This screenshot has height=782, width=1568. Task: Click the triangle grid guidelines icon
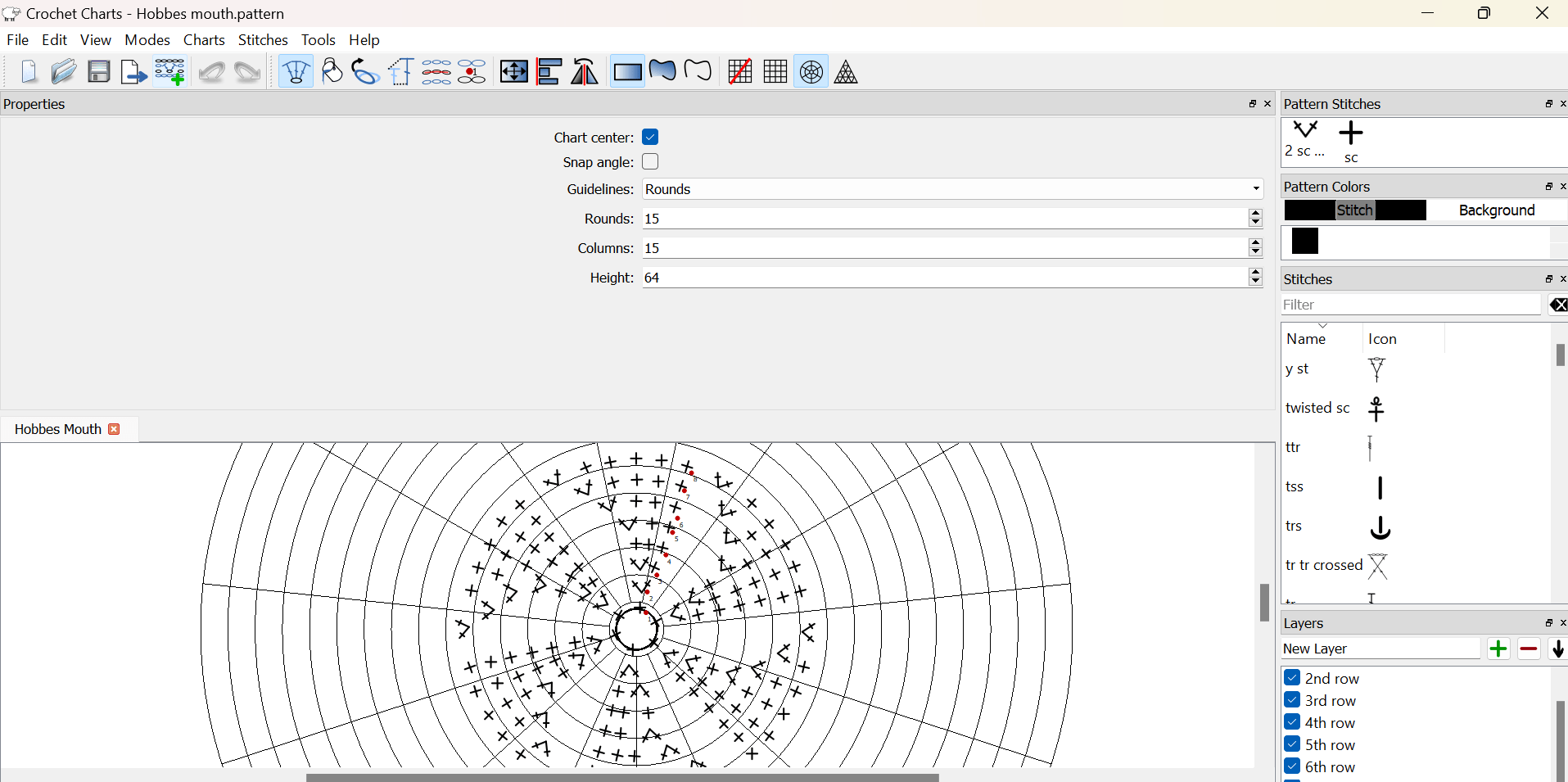pos(846,72)
